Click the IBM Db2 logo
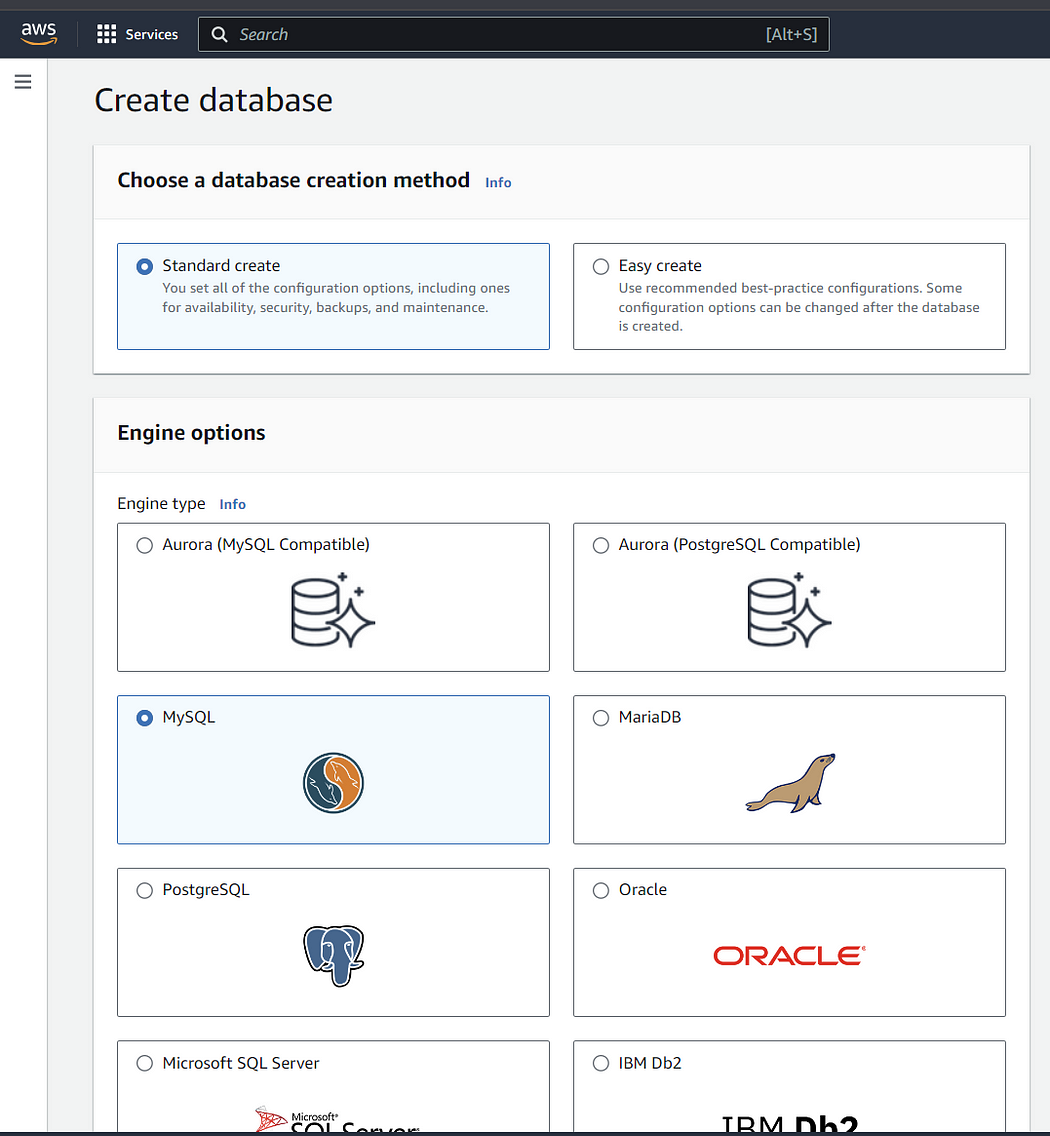This screenshot has width=1050, height=1136. tap(790, 1124)
